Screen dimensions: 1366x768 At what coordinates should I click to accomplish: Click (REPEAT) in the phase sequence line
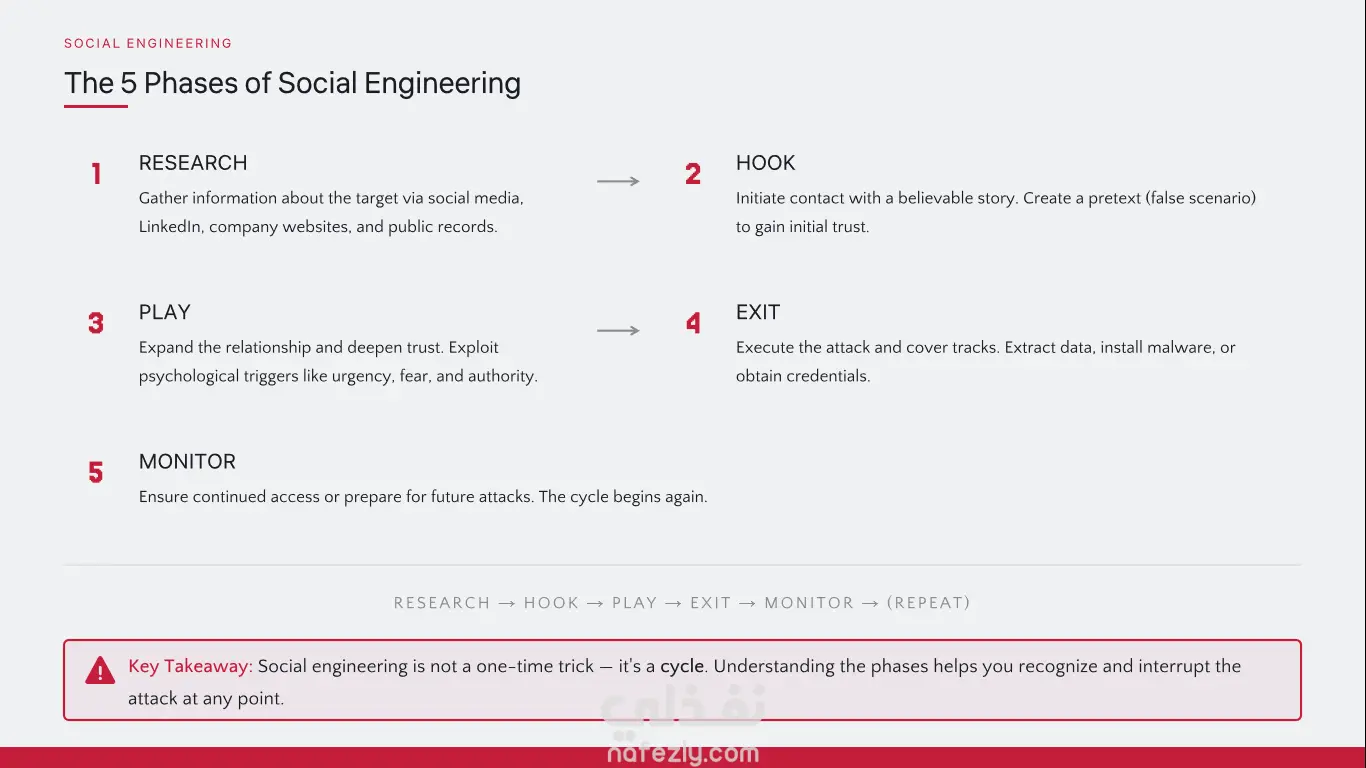[929, 603]
